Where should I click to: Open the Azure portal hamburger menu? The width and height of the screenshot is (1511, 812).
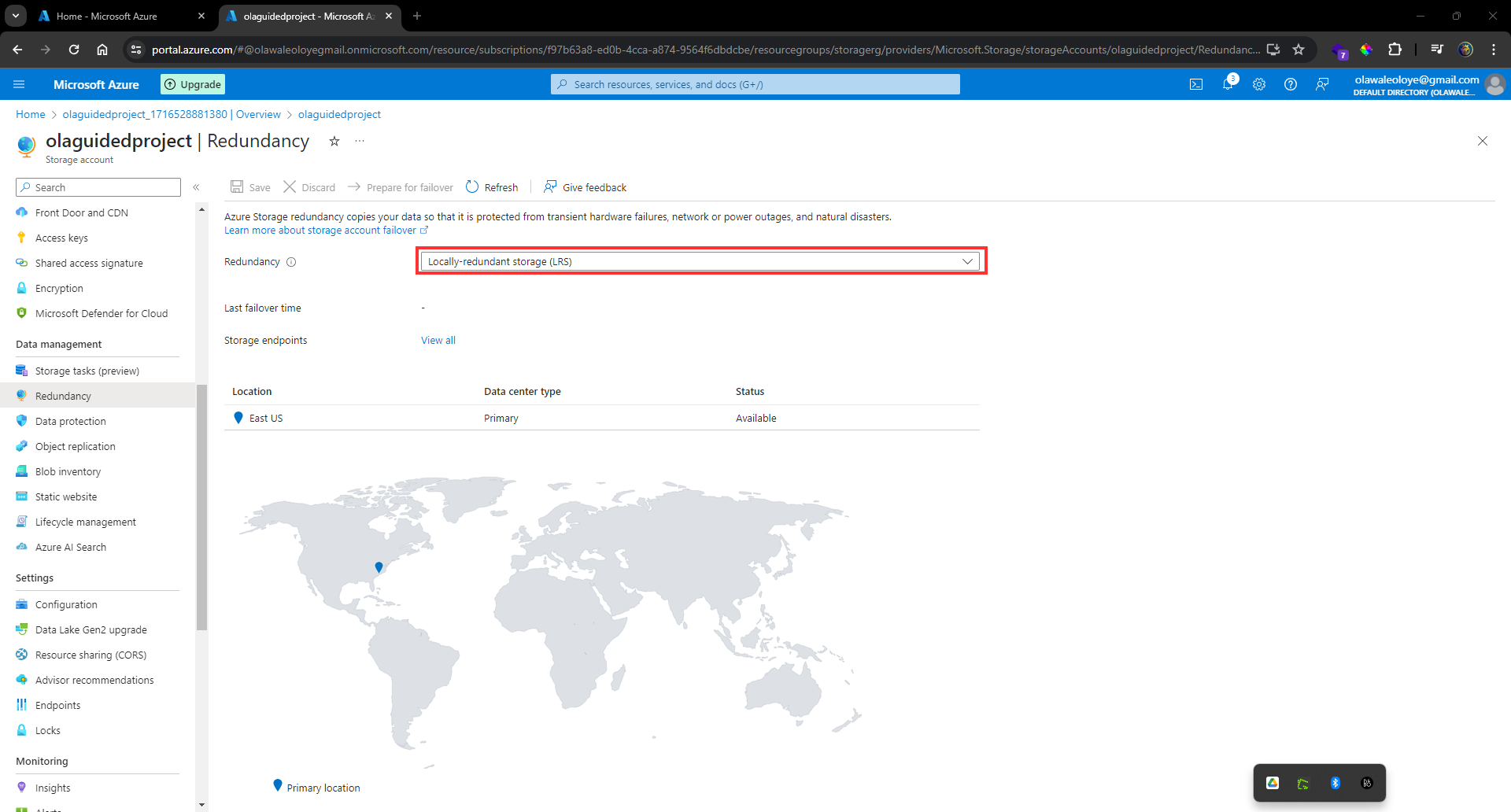point(20,84)
